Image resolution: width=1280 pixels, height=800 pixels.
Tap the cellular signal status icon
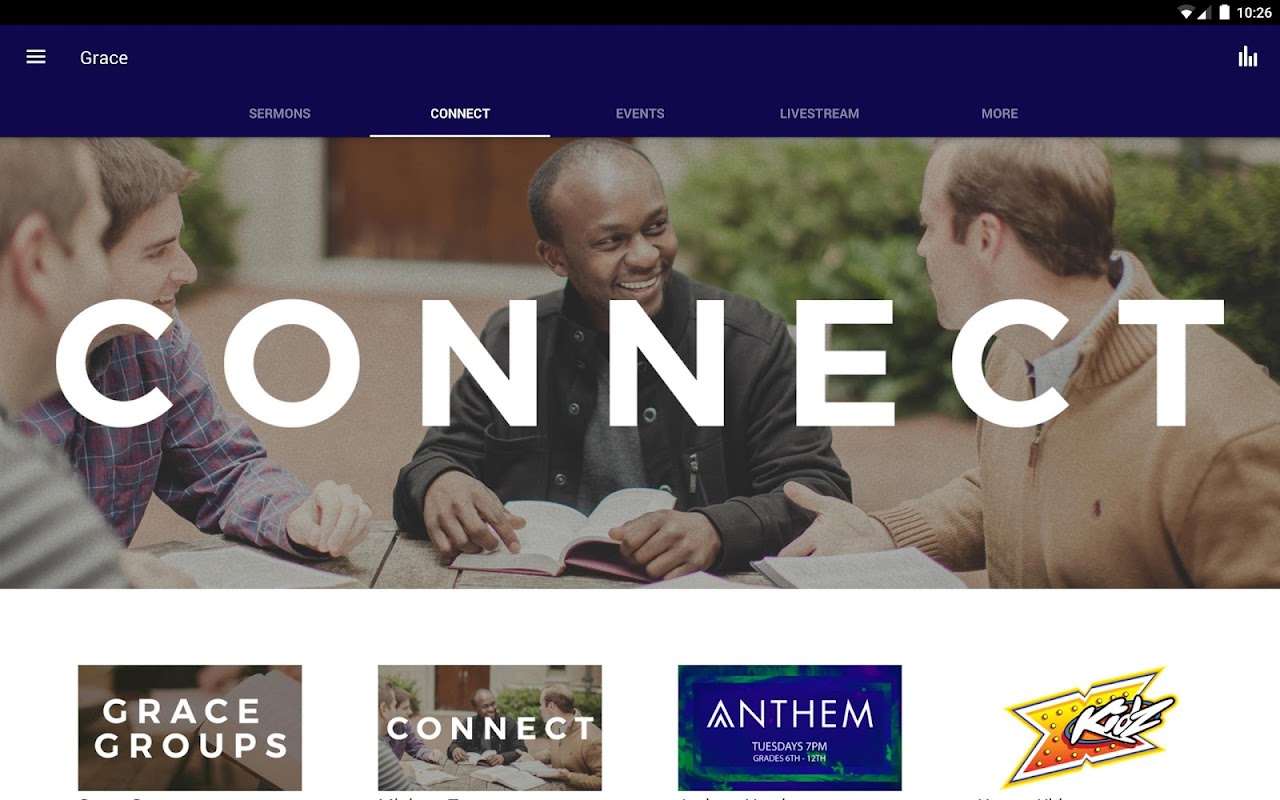pyautogui.click(x=1204, y=12)
